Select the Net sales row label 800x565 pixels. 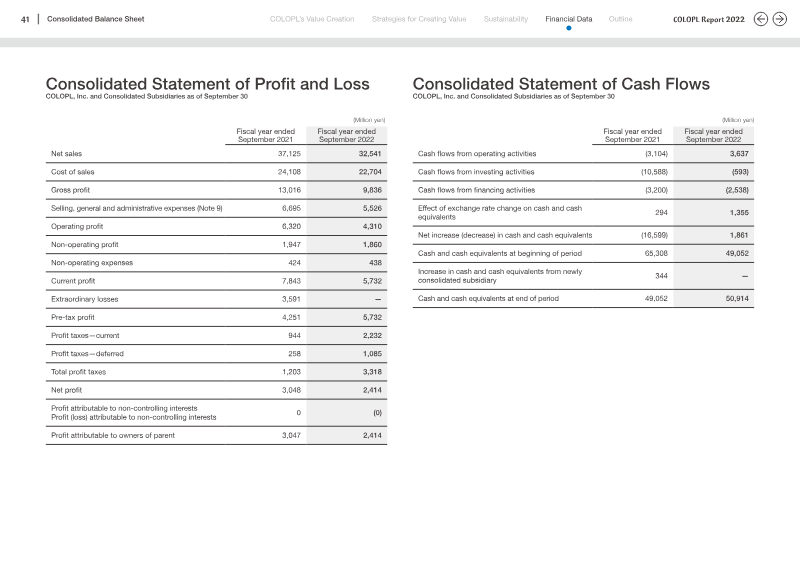66,154
